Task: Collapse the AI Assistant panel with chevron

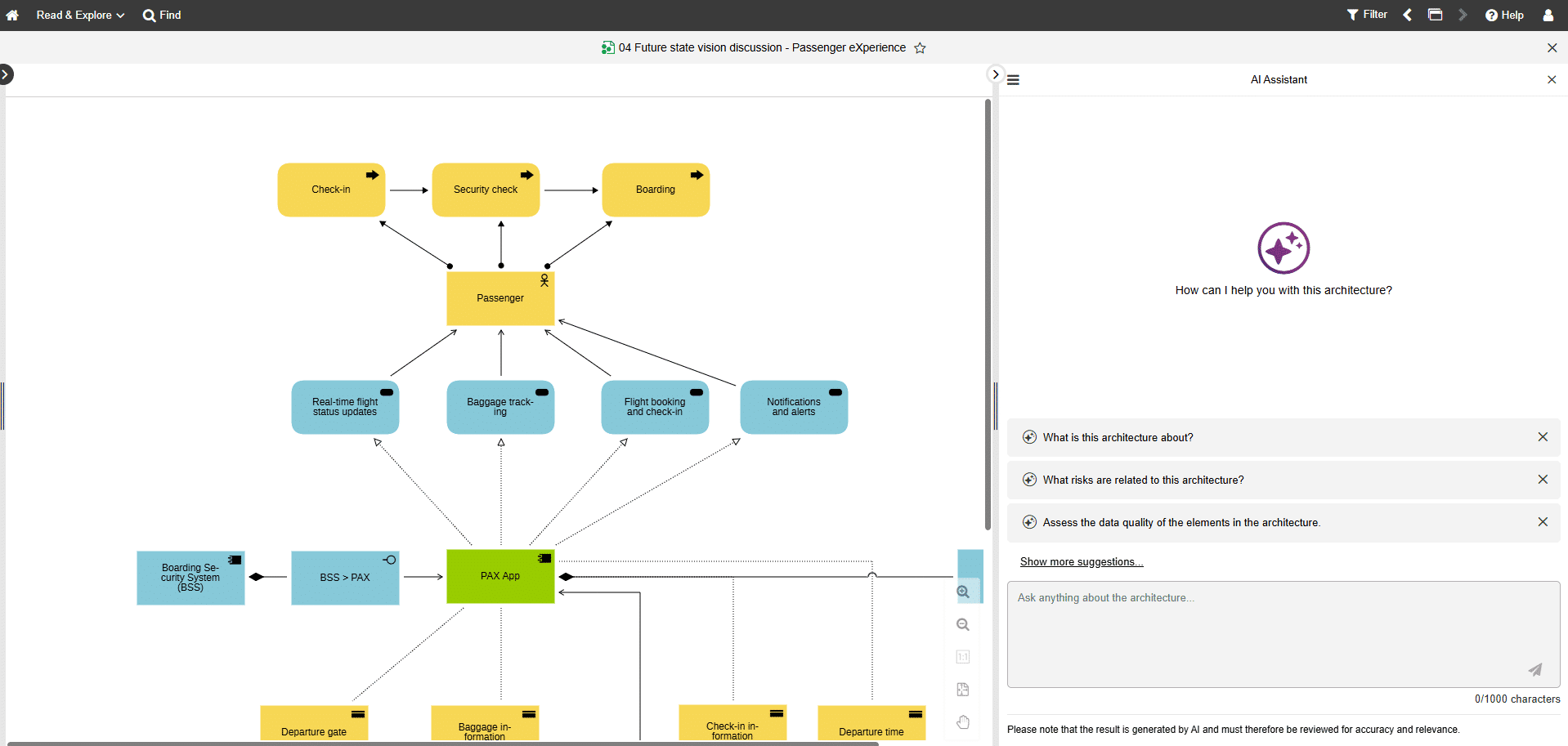Action: coord(995,74)
